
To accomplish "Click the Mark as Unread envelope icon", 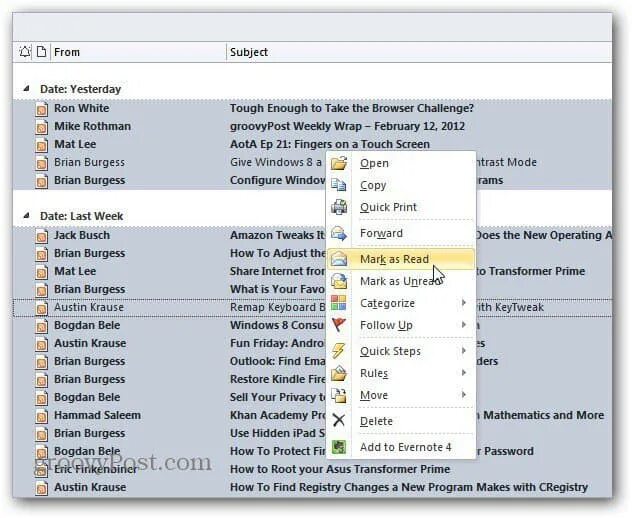I will click(339, 281).
